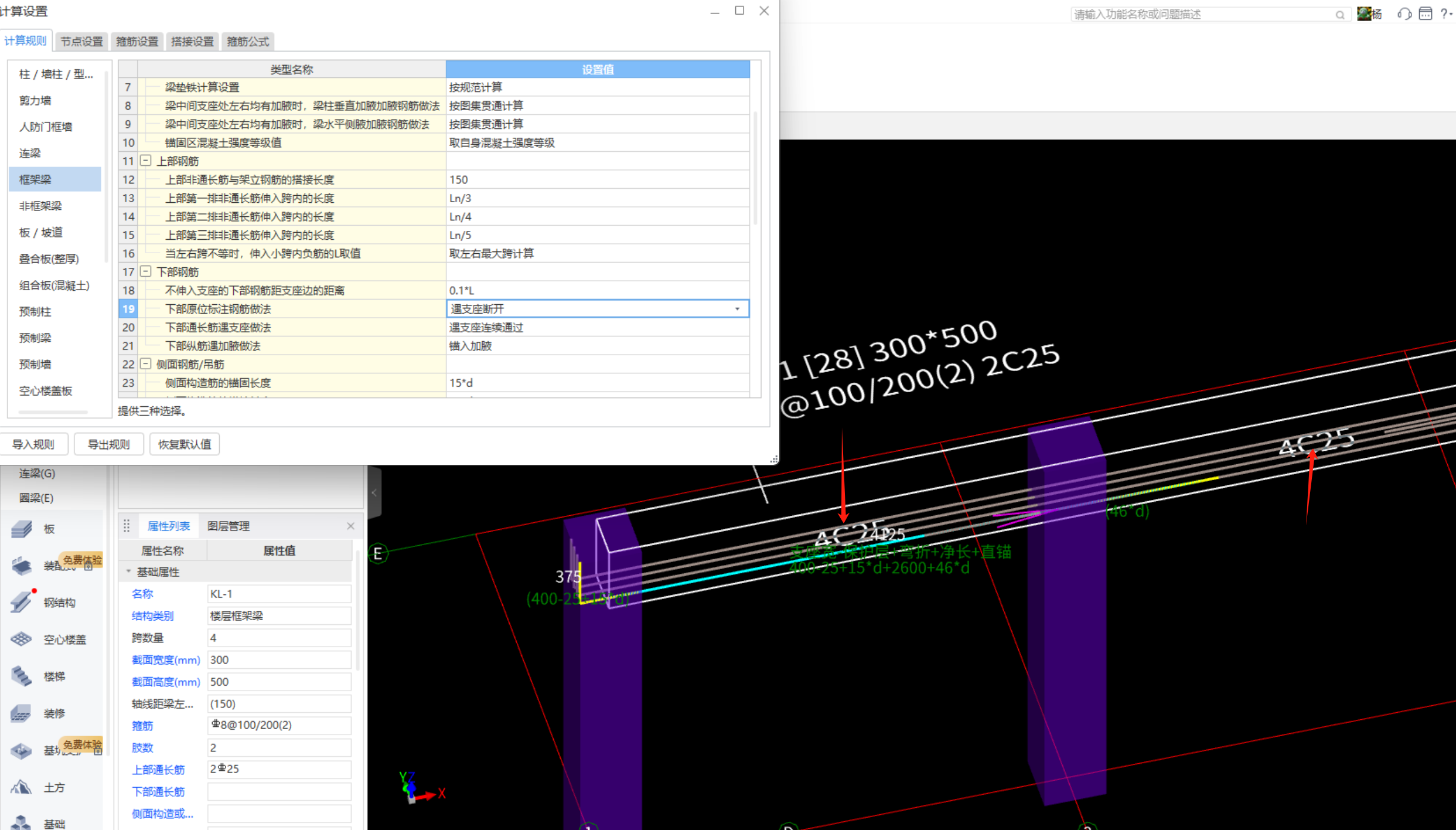Click the settings table vertical scrollbar

(x=755, y=168)
